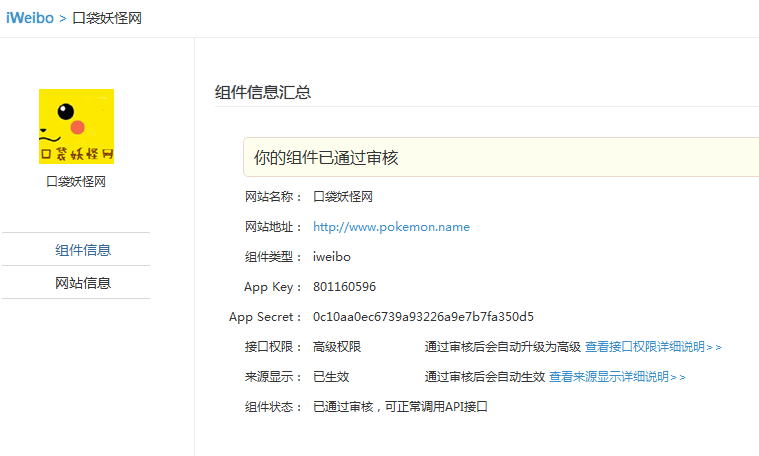Click the 你的组件已通过审核 notice banner

click(x=501, y=157)
